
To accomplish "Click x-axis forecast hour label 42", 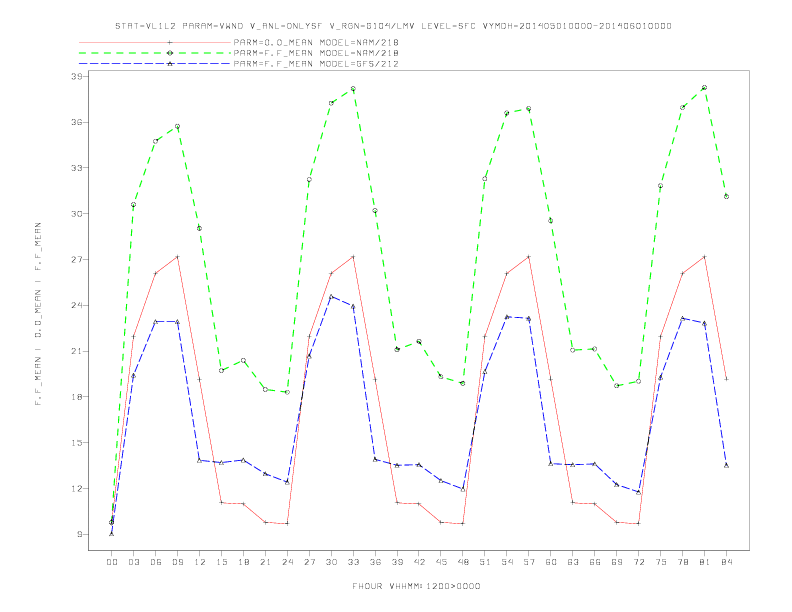I will [419, 562].
